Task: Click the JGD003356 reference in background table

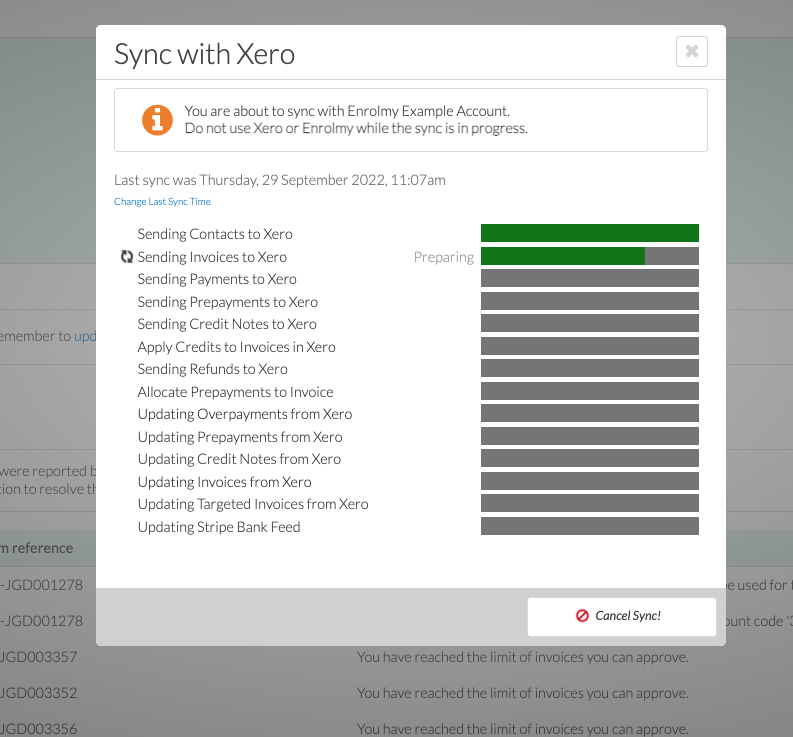Action: [38, 729]
